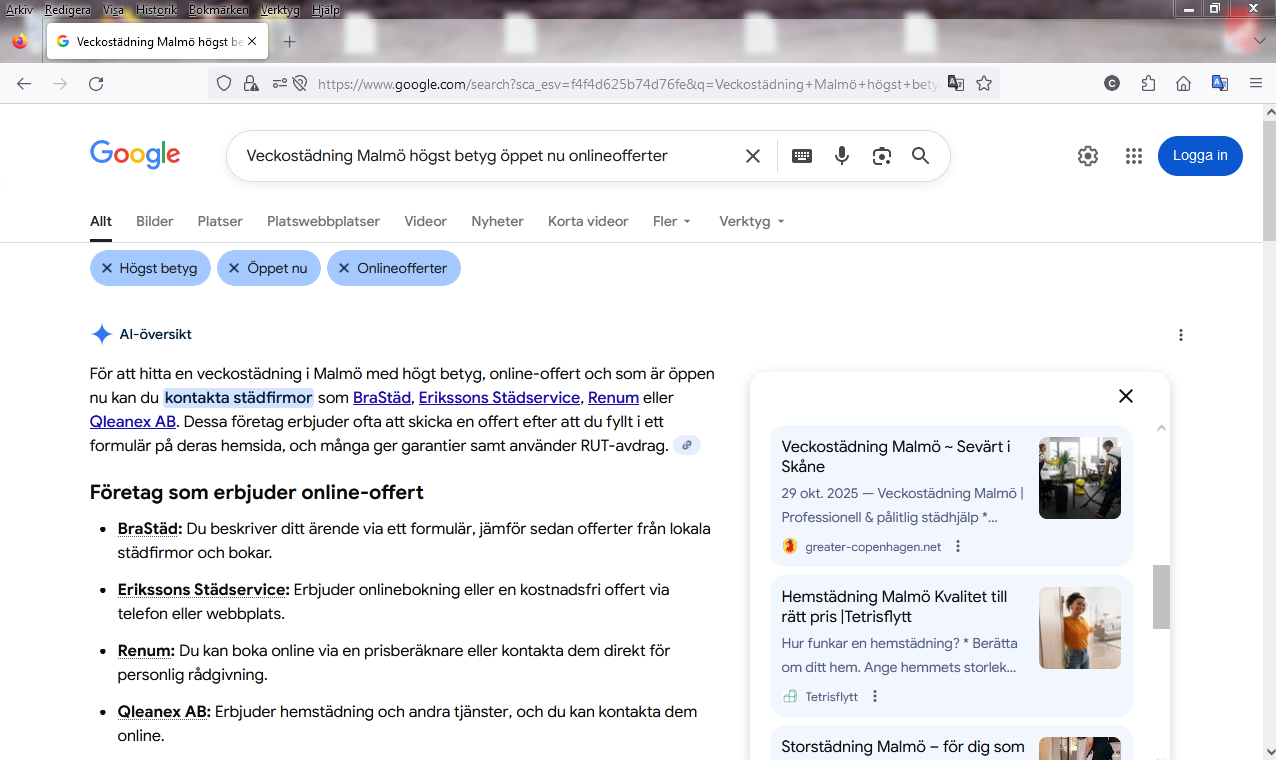Remove the Högst betyg filter chip

(150, 268)
